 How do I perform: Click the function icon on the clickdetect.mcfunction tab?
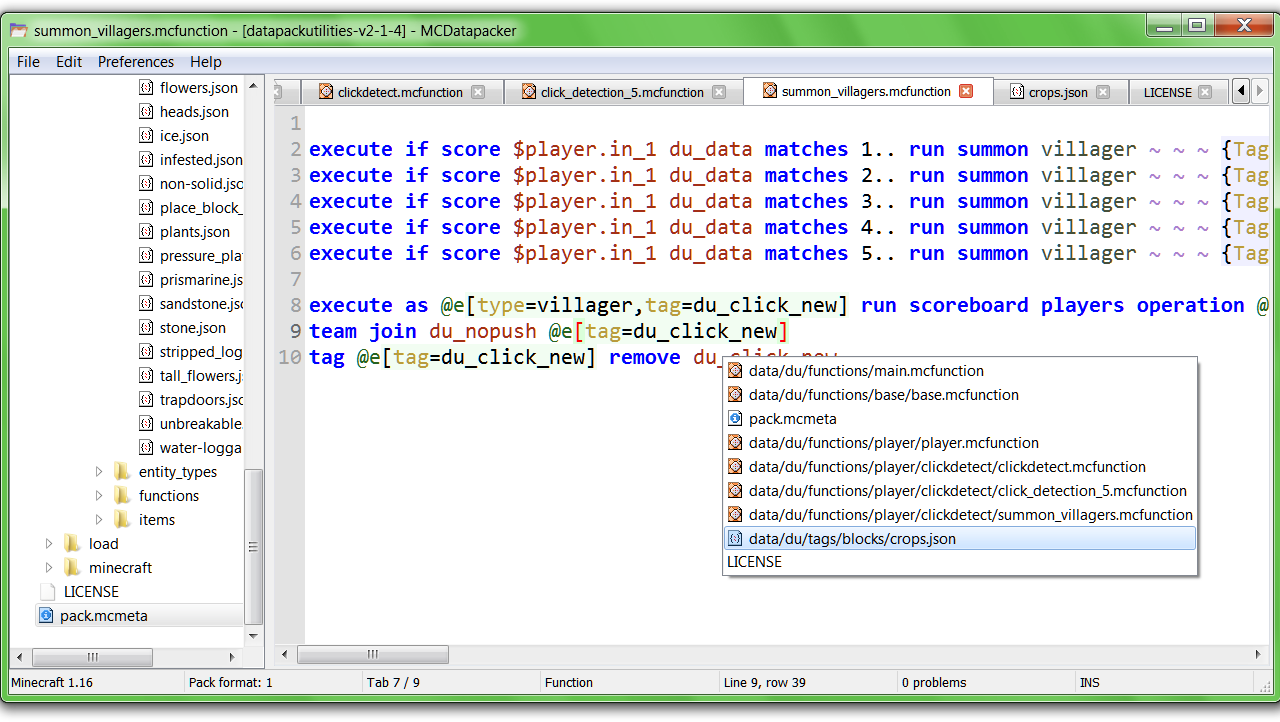pyautogui.click(x=323, y=90)
